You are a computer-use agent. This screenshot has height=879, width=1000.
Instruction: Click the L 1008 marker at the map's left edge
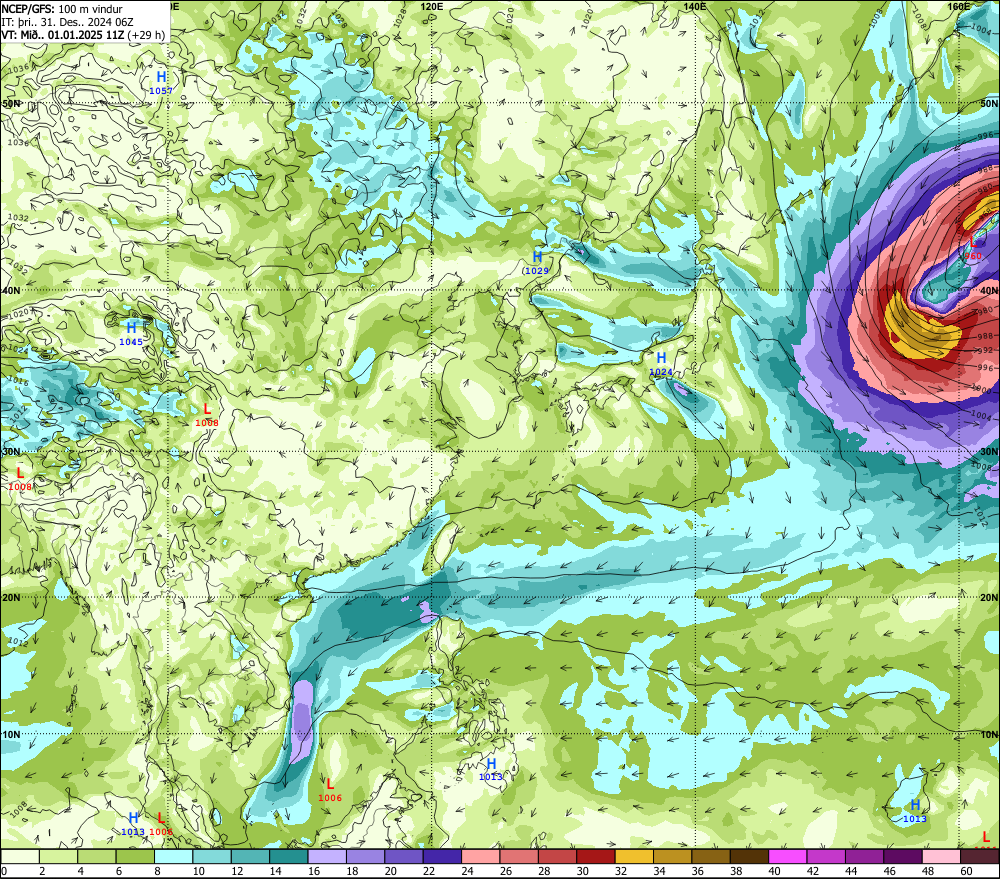click(20, 479)
